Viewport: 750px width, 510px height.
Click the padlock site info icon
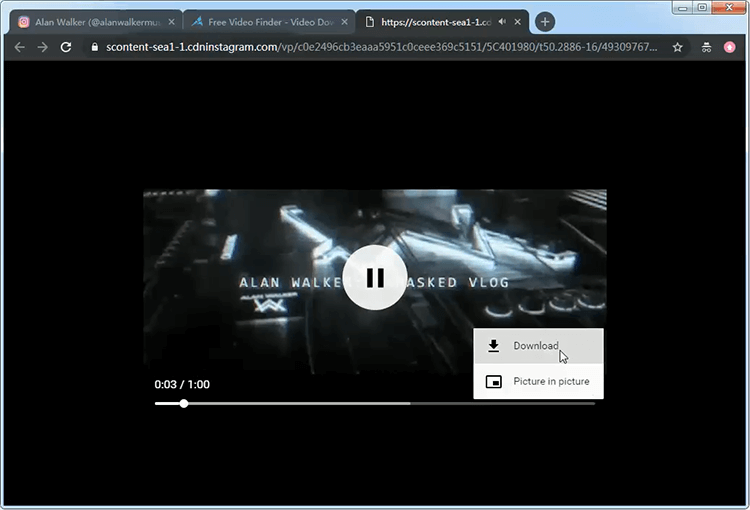point(95,47)
